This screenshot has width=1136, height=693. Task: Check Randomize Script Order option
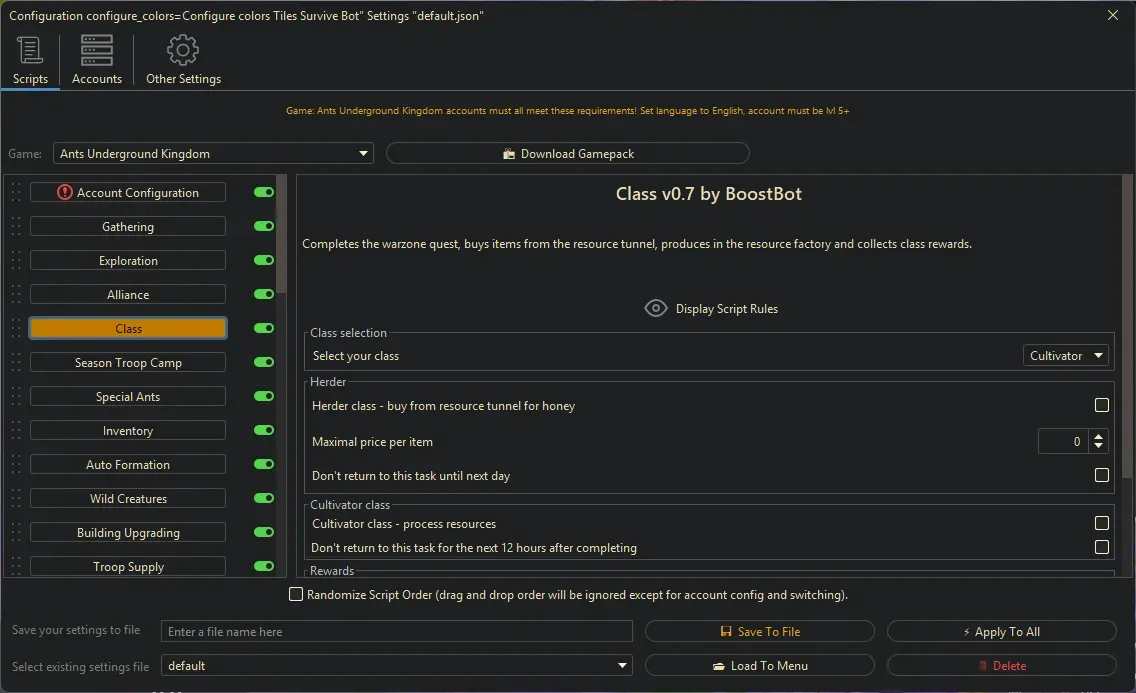(x=296, y=595)
